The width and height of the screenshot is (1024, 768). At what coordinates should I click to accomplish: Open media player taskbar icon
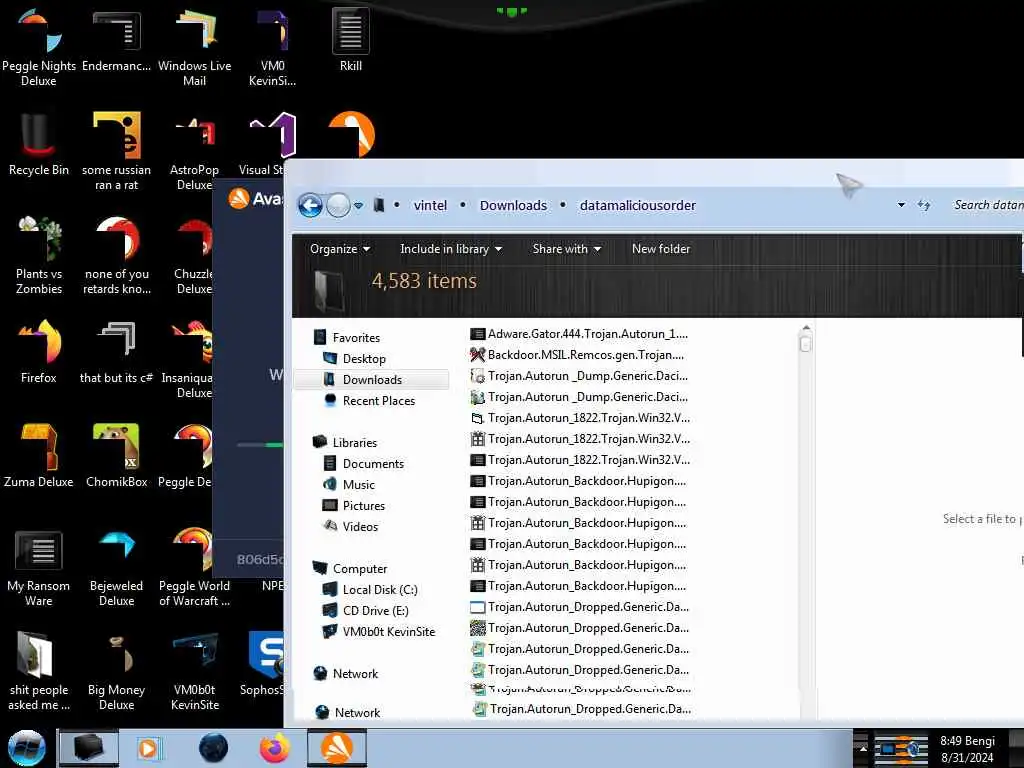tap(148, 748)
